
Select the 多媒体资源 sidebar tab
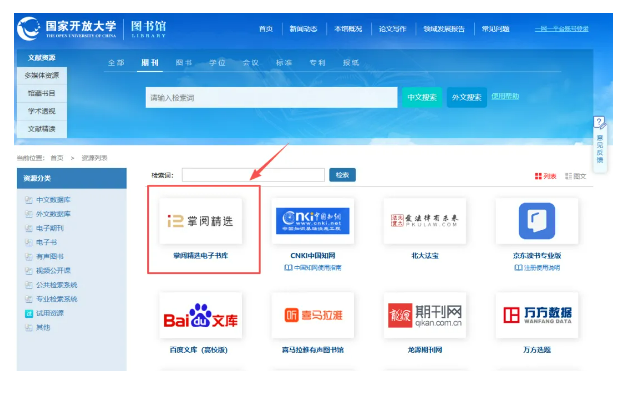(41, 75)
